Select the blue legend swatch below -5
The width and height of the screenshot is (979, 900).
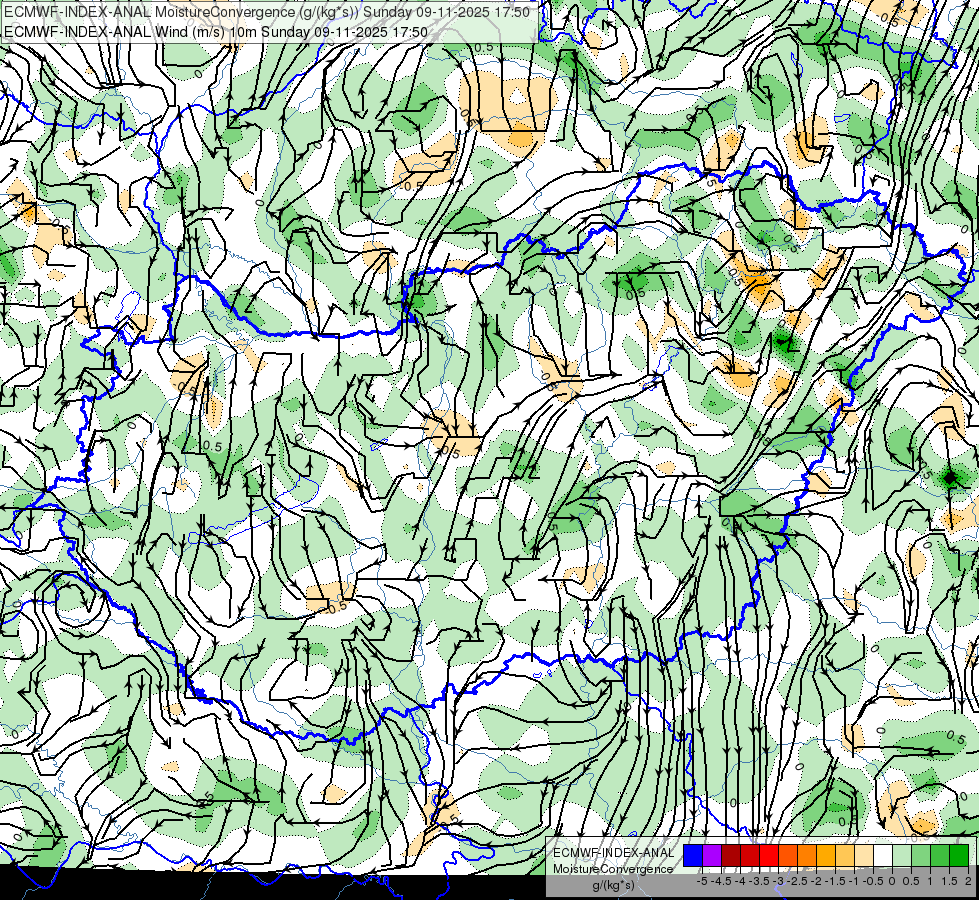pos(693,855)
